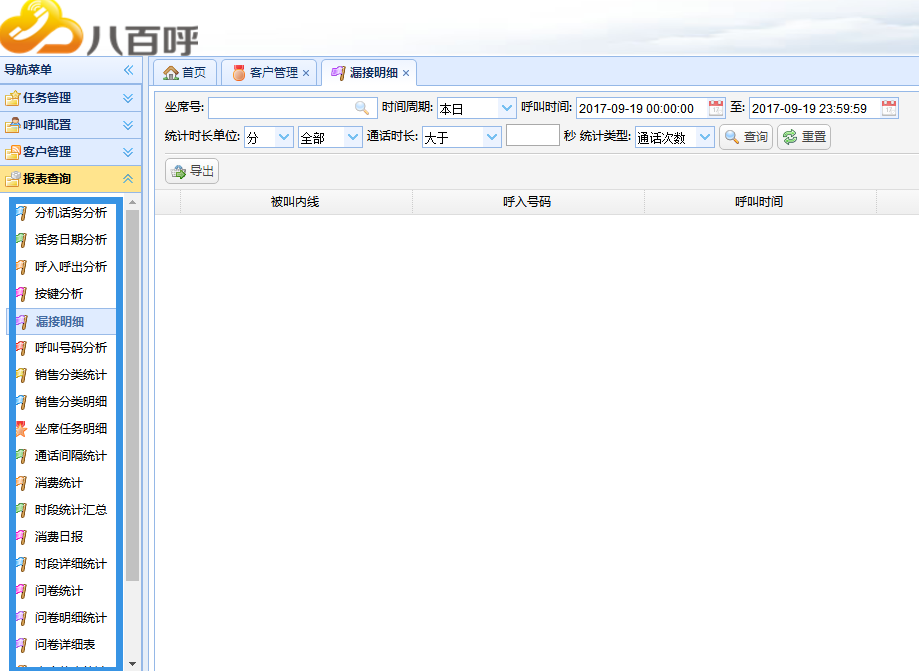
Task: Click the seconds input field for 通话时长
Action: coord(532,136)
